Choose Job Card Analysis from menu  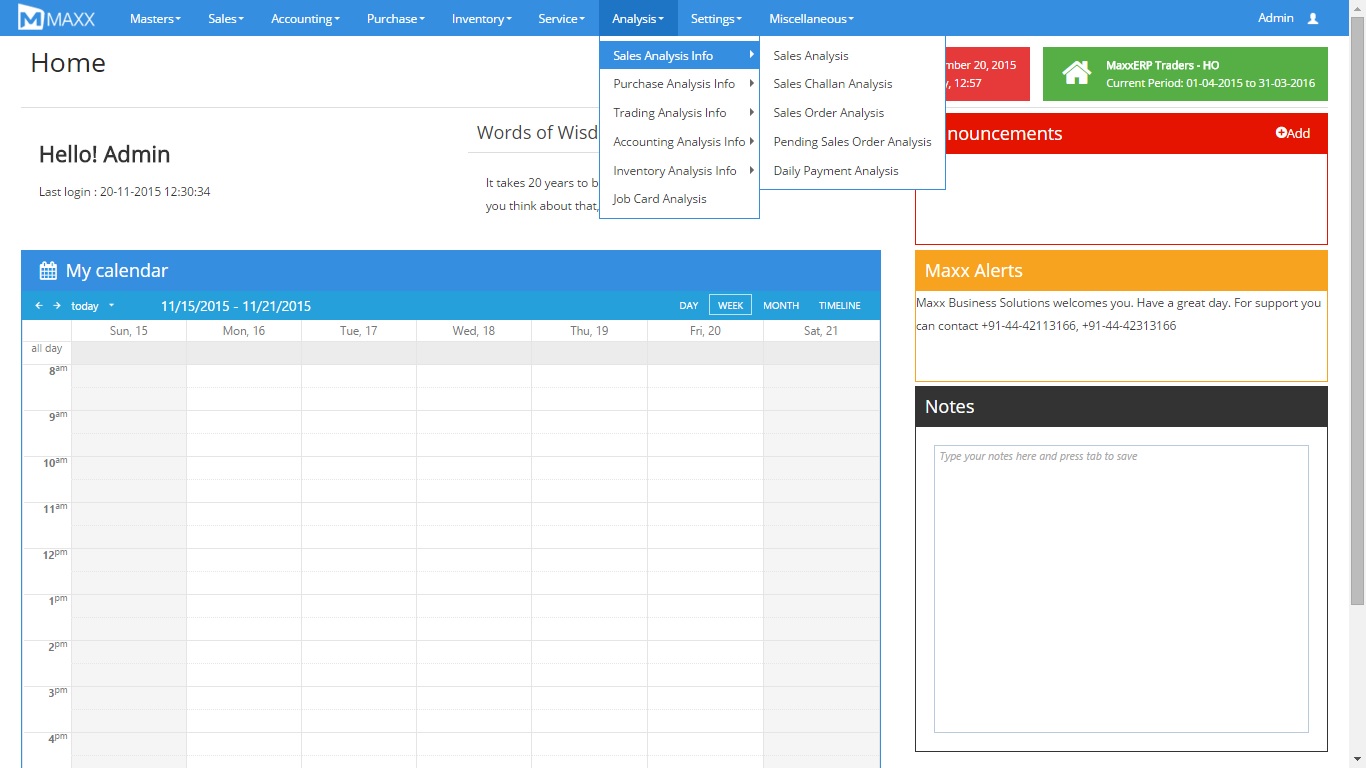click(659, 199)
